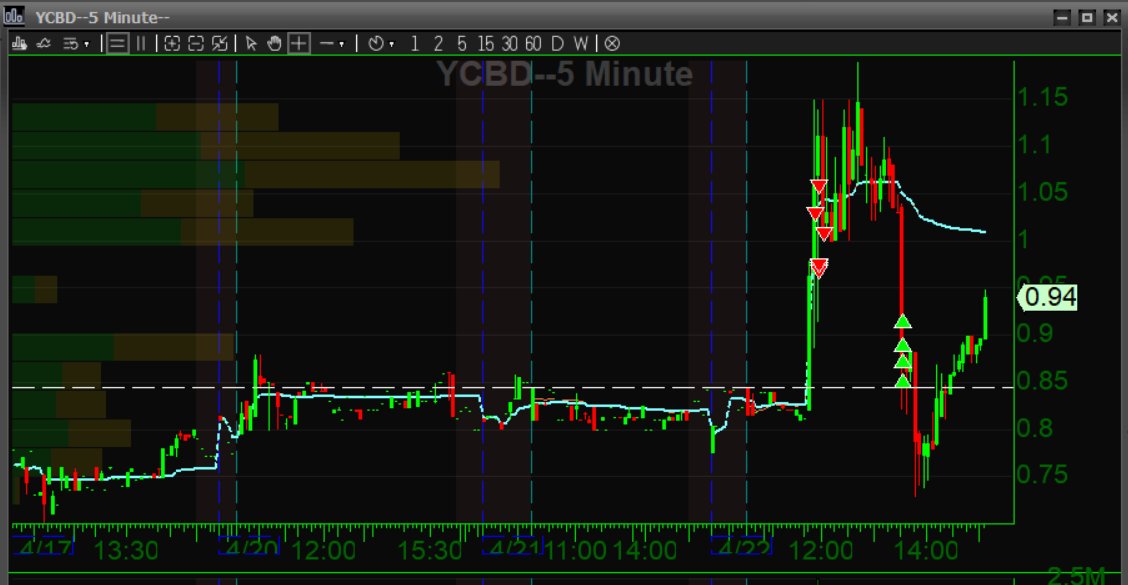
Task: Click the 4/20 date marker on time axis
Action: coord(250,547)
